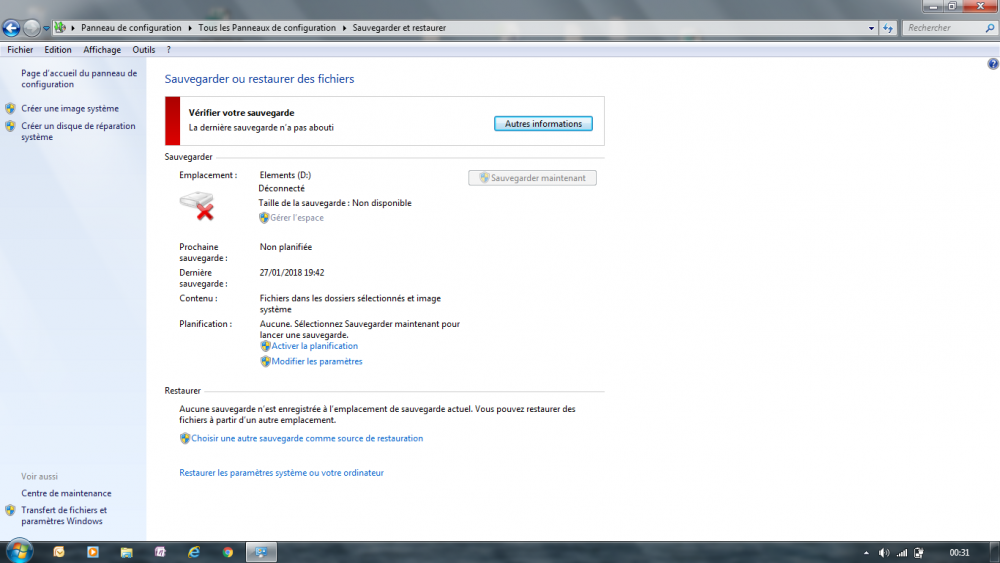Open the Edition menu
1000x563 pixels.
(58, 50)
